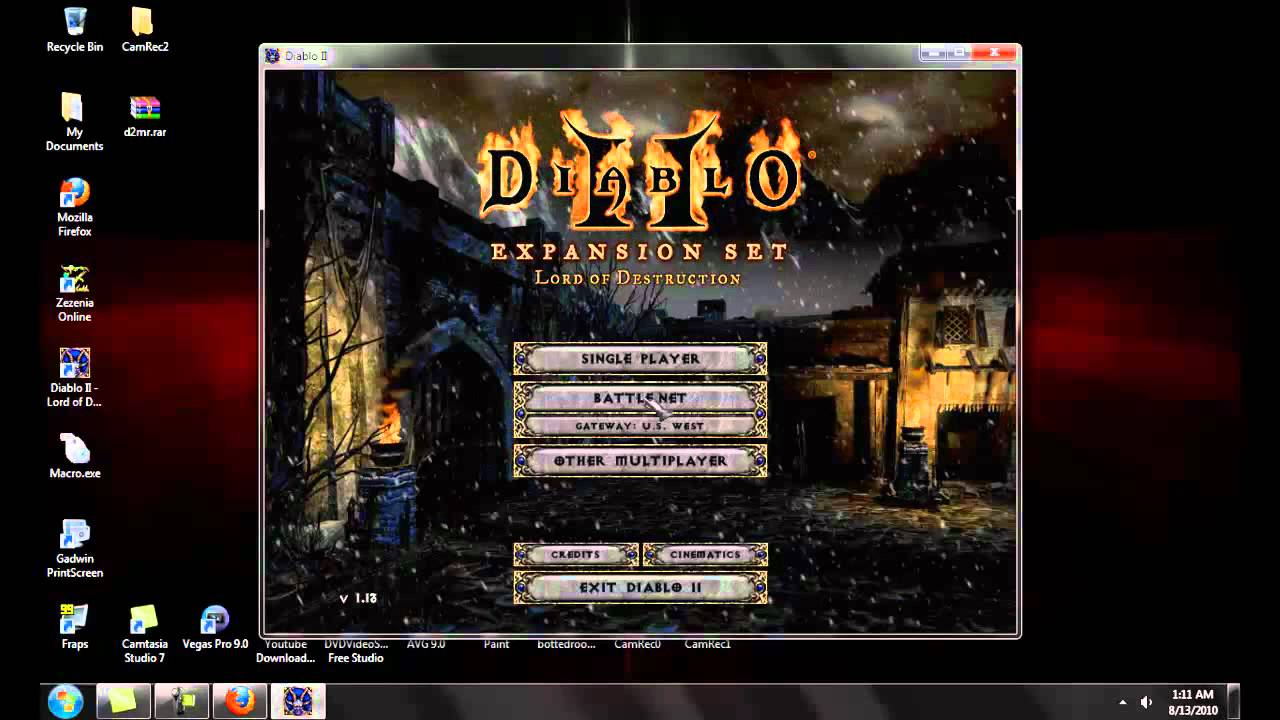
Task: Click the Show Desktop strip
Action: [1234, 702]
